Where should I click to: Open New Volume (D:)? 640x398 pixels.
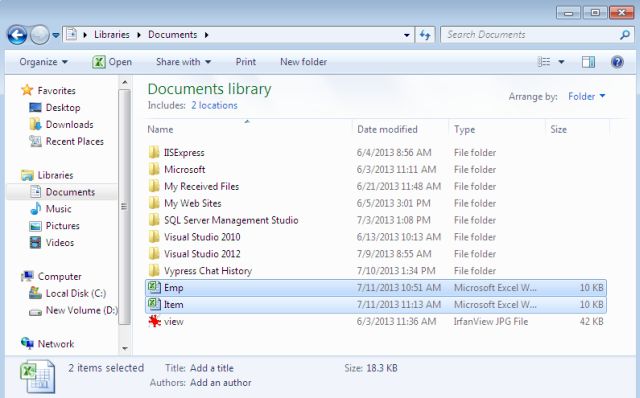pos(81,310)
